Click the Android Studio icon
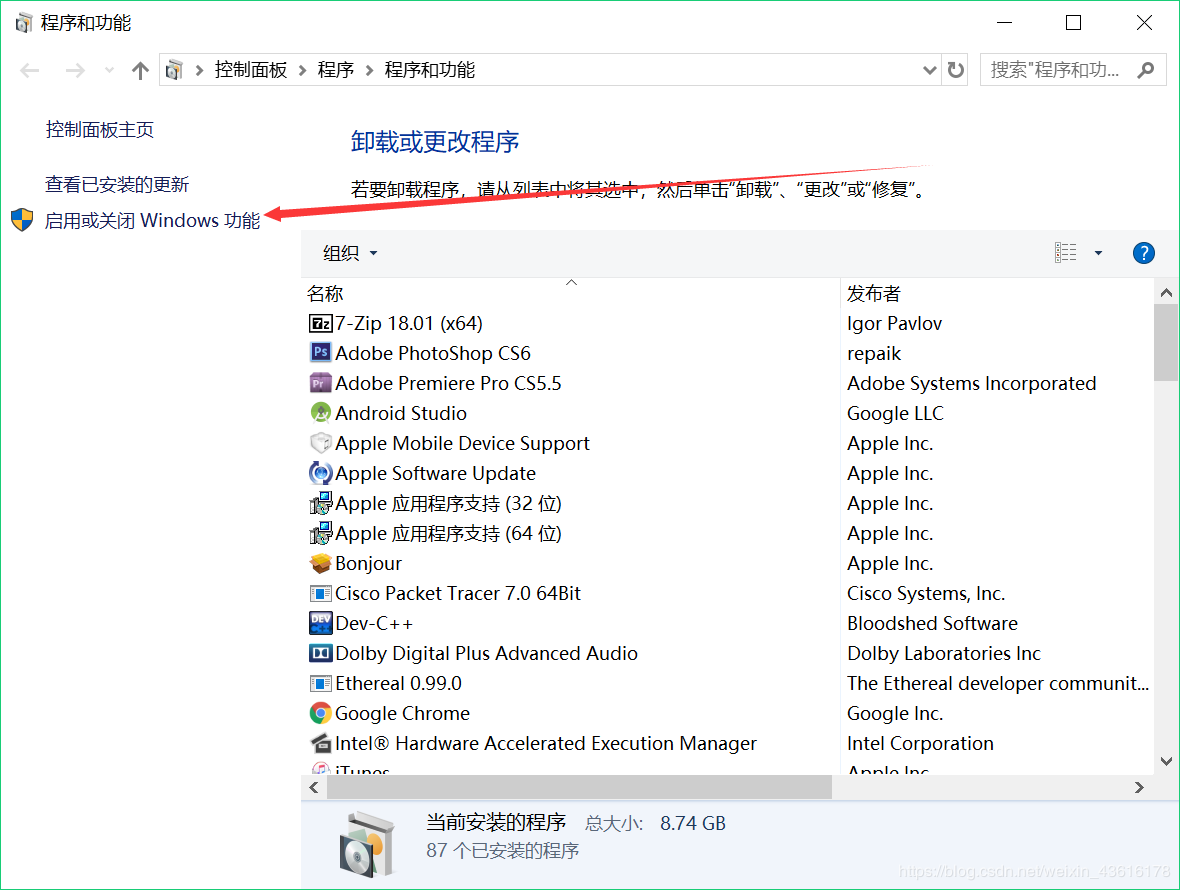Viewport: 1180px width, 890px height. pos(321,412)
